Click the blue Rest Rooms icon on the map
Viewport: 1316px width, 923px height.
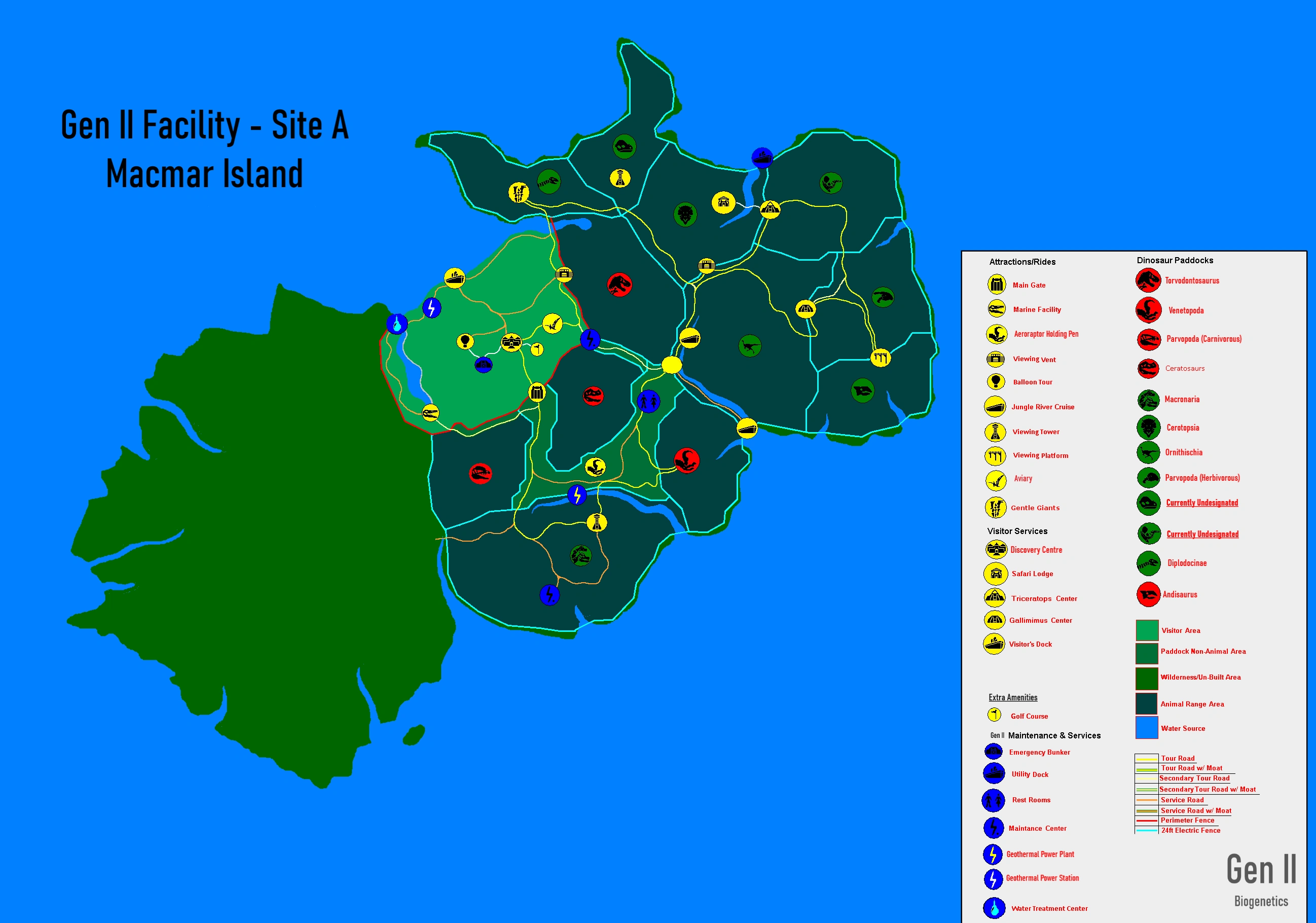pos(648,401)
